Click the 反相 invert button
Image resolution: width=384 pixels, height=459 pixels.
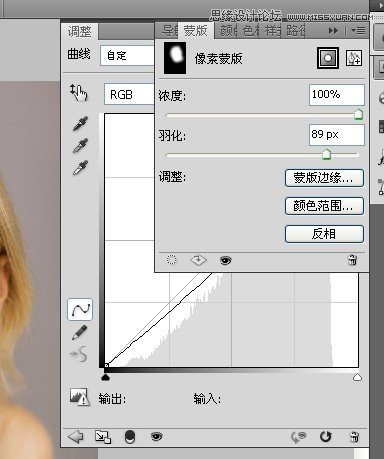[x=324, y=234]
